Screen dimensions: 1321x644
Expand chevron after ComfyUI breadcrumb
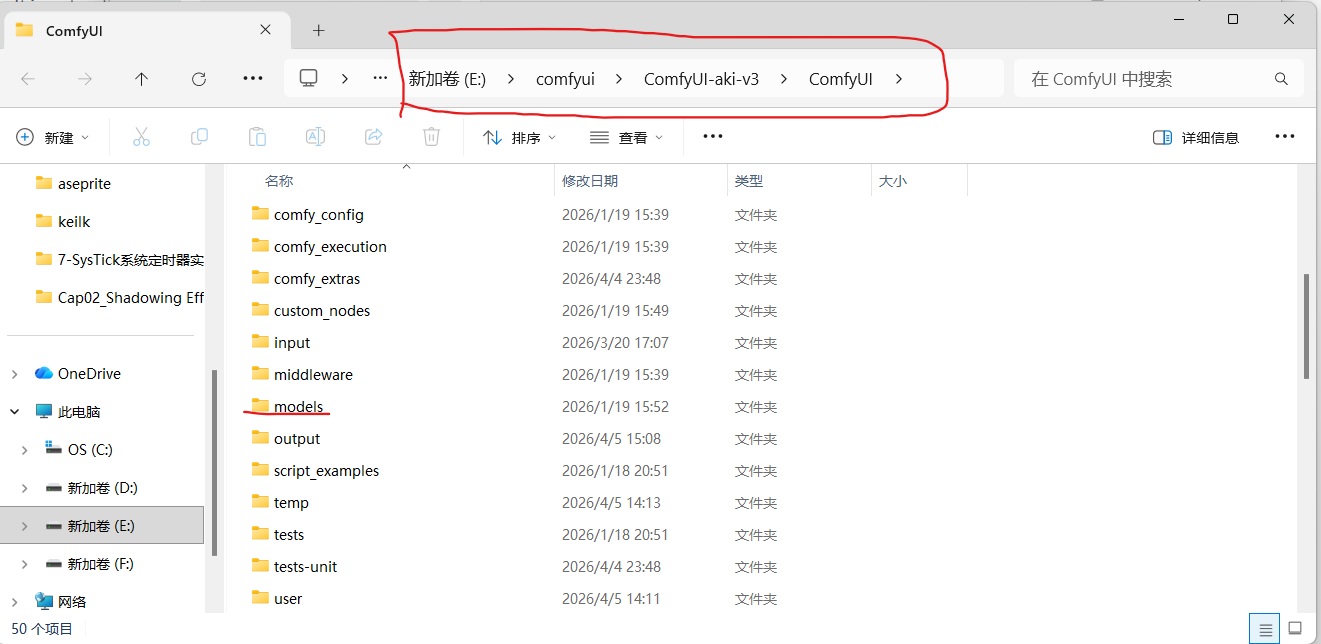pos(899,79)
